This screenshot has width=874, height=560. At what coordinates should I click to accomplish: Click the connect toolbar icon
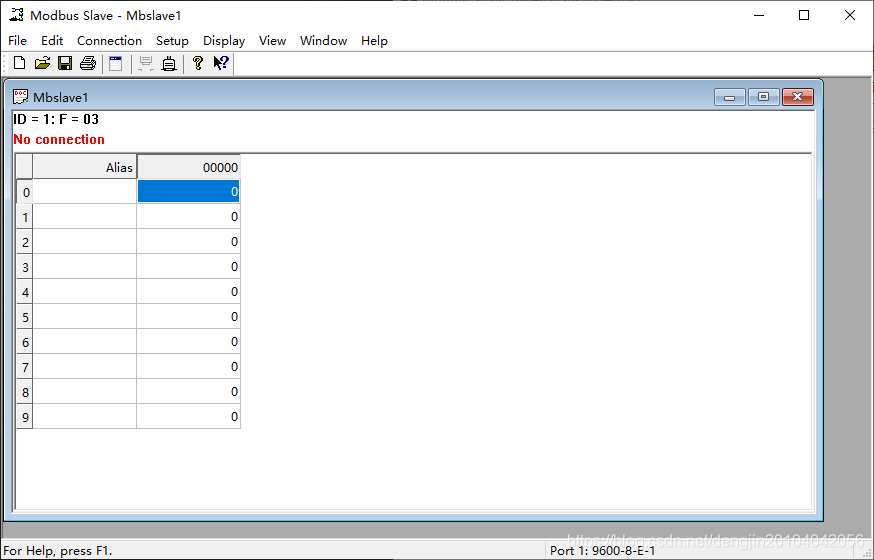(169, 63)
